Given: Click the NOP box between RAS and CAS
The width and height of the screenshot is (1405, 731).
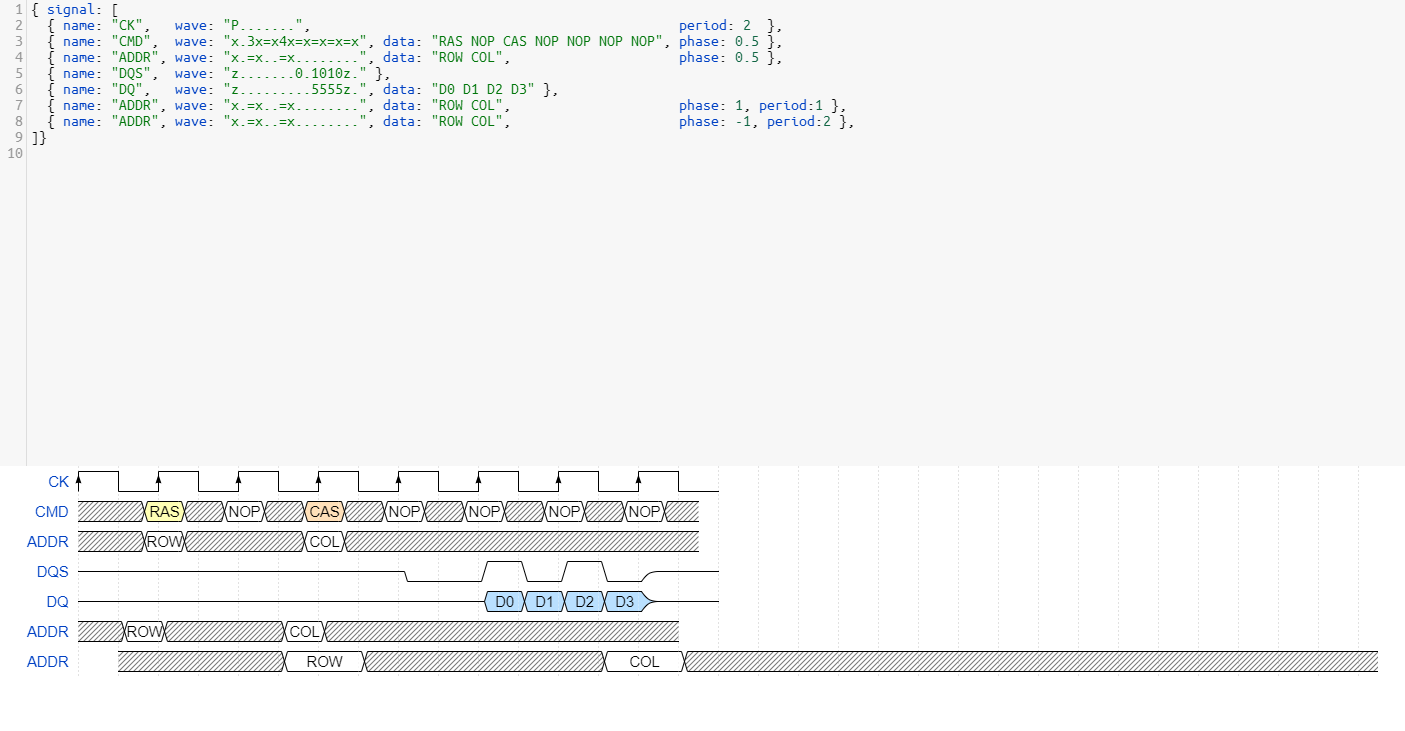Looking at the screenshot, I should click(x=244, y=512).
